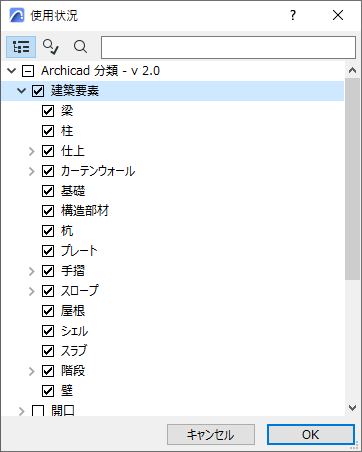Viewport: 362px width, 452px height.
Task: Select the スラブ row label
Action: coord(74,351)
